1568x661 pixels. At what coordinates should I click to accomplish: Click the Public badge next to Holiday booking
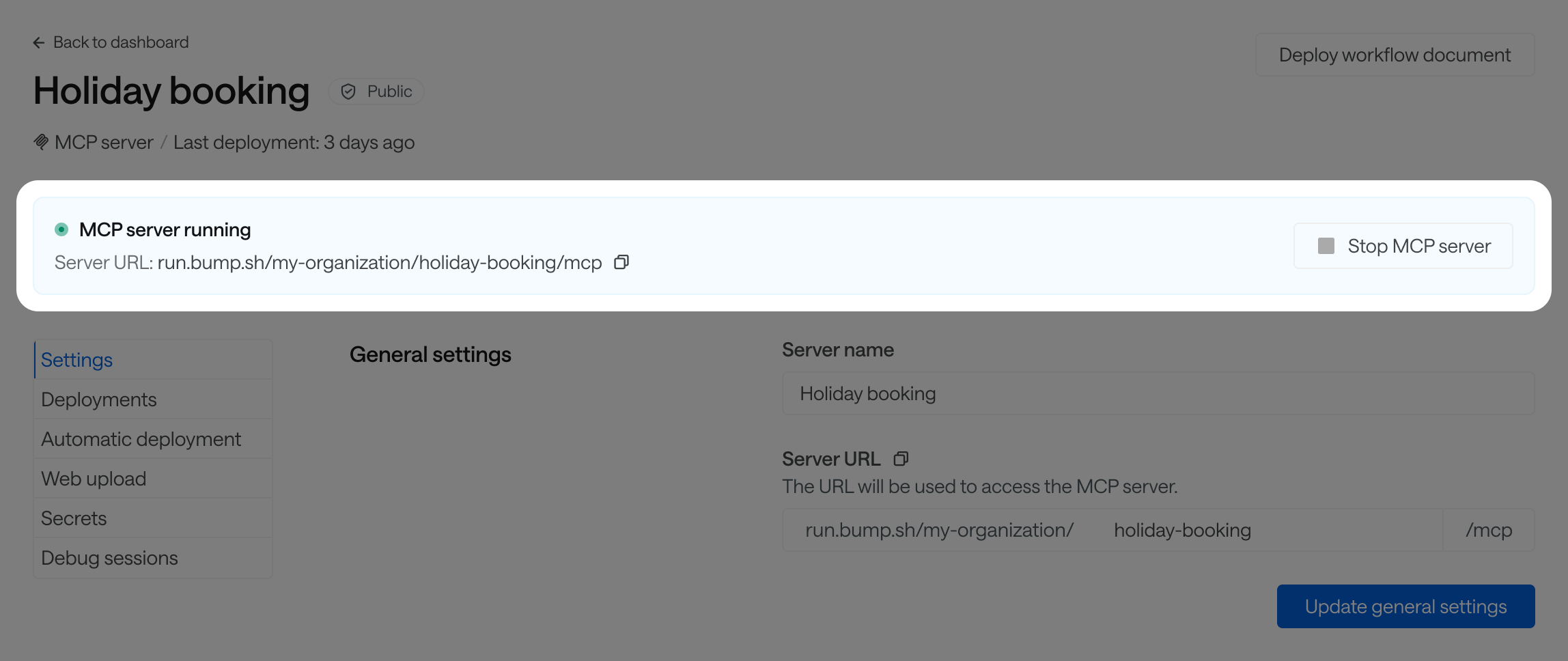coord(376,91)
